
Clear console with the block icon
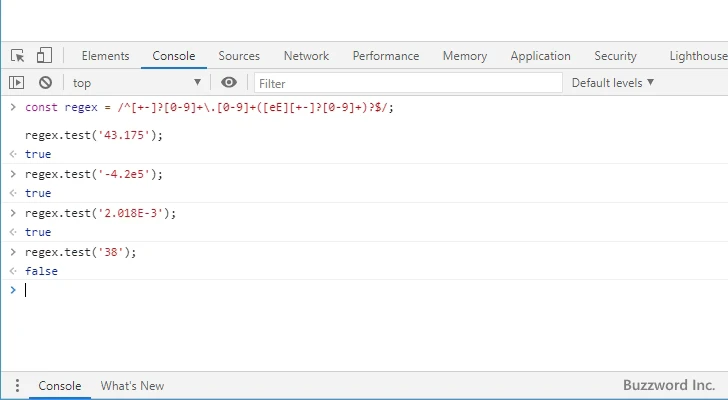tap(45, 83)
